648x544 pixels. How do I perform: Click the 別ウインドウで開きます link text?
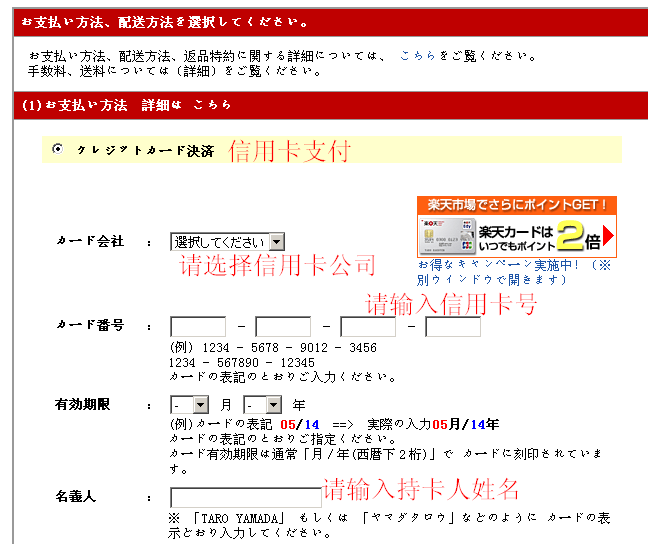click(x=490, y=279)
